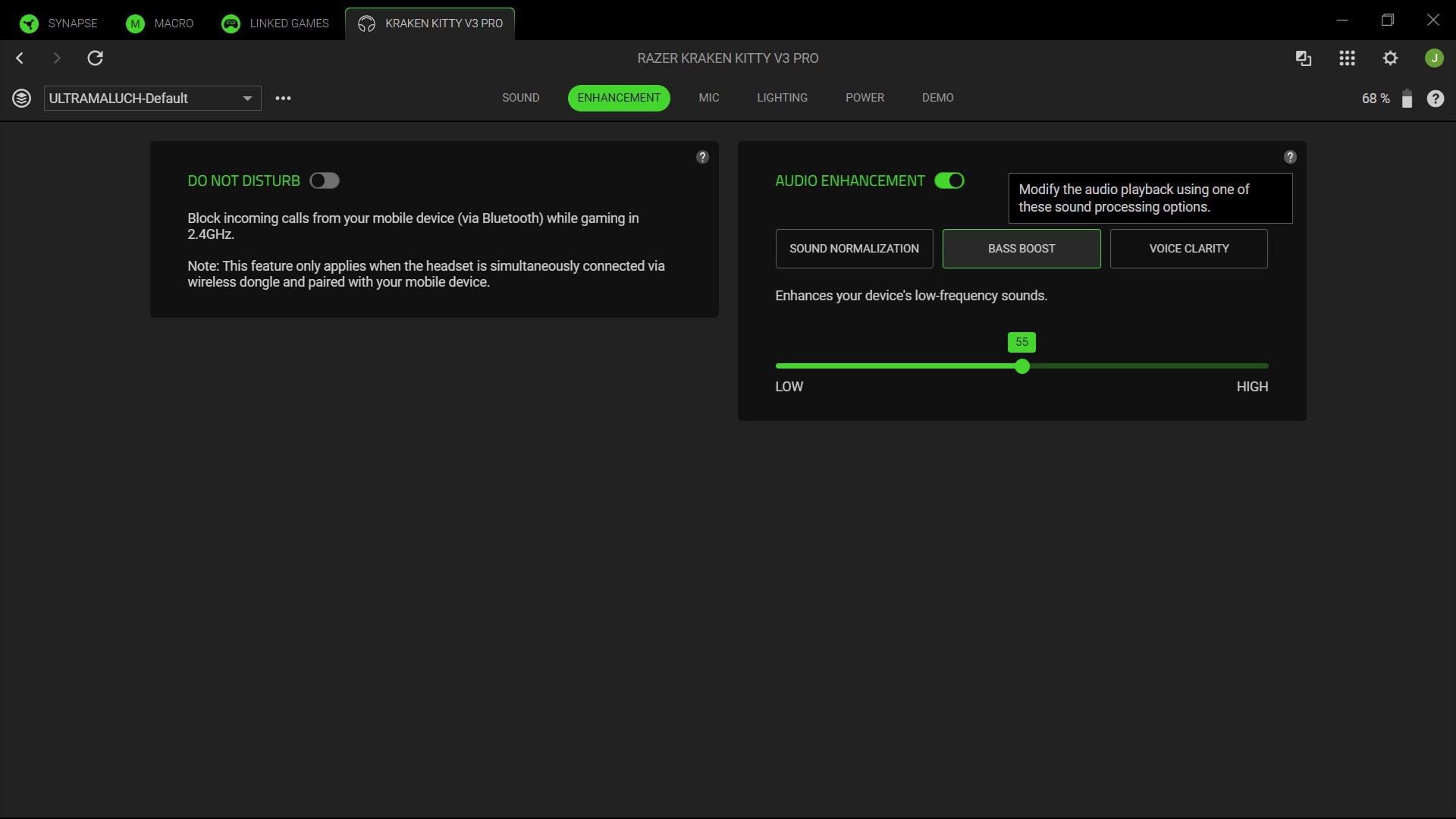Click the profiles stack icon beside the dropdown
This screenshot has width=1456, height=819.
21,98
